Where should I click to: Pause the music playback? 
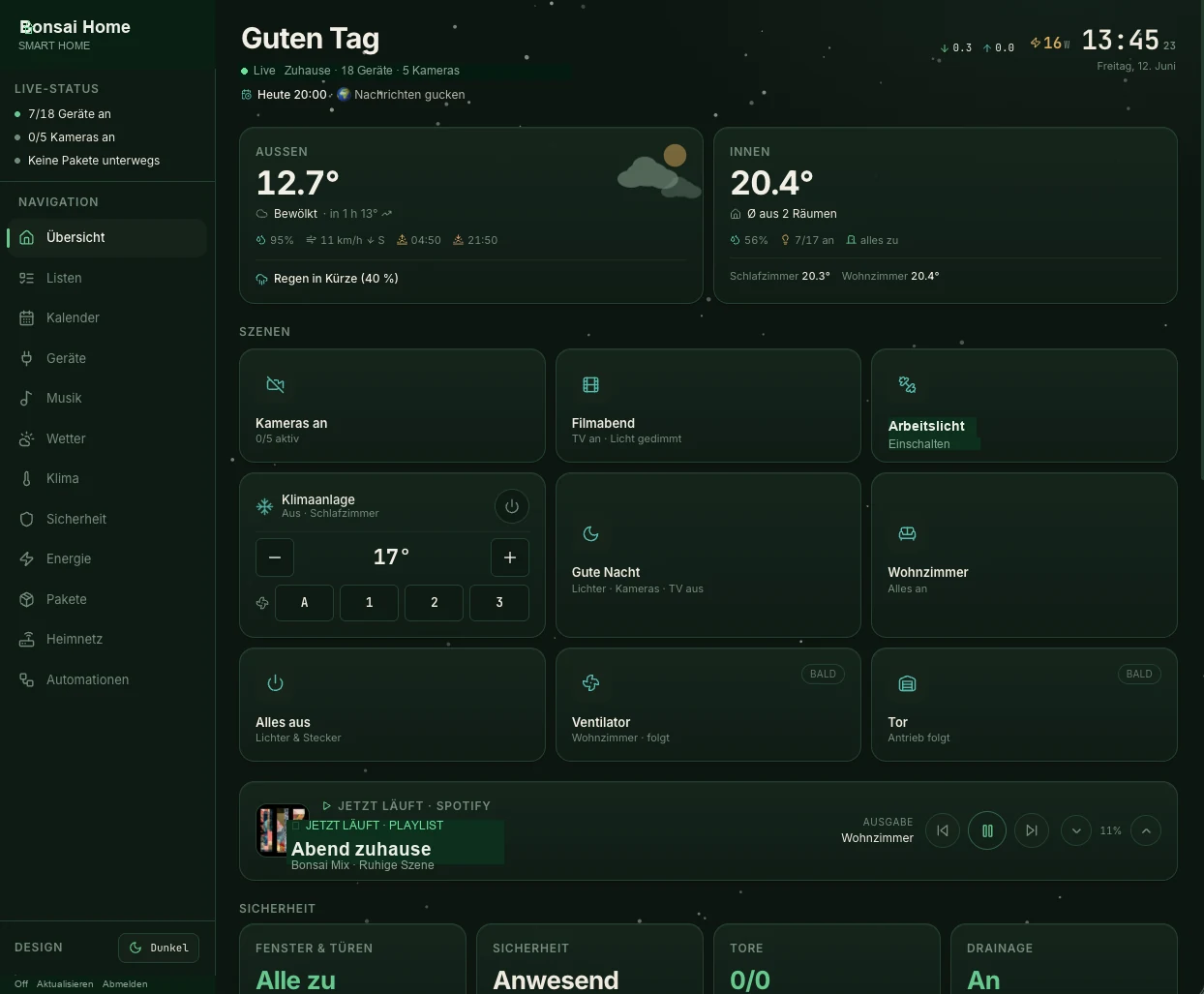(987, 830)
